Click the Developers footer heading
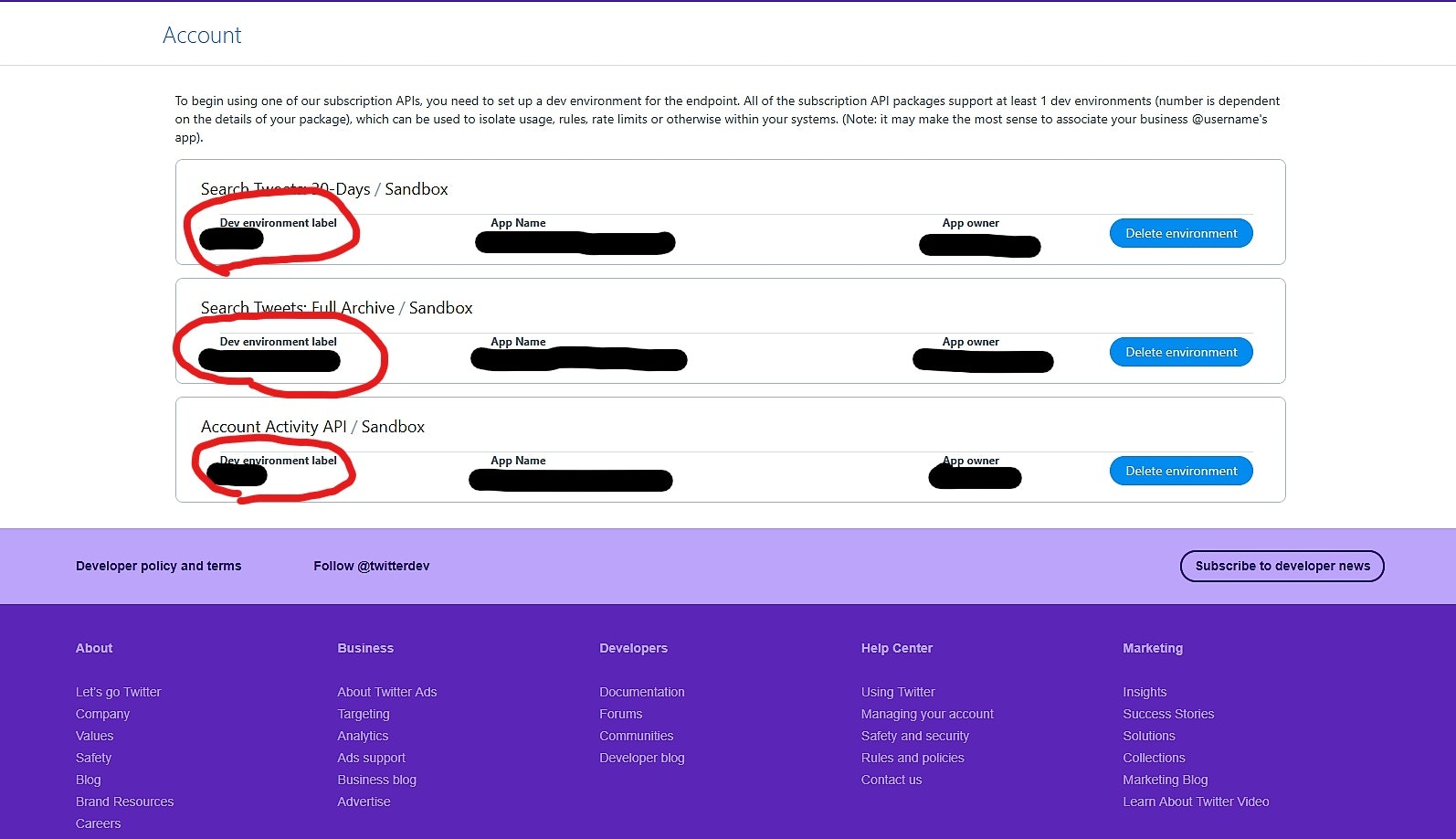 634,648
